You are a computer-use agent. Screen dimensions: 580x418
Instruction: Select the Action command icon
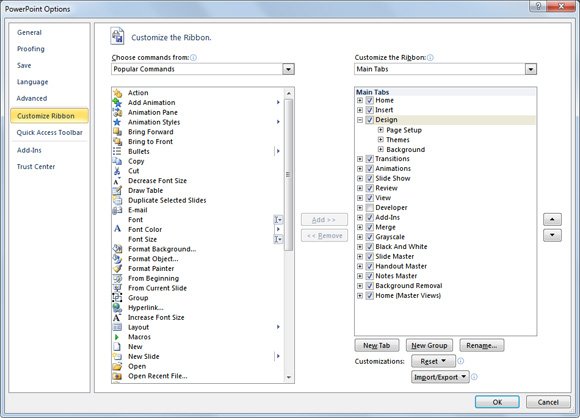click(117, 93)
